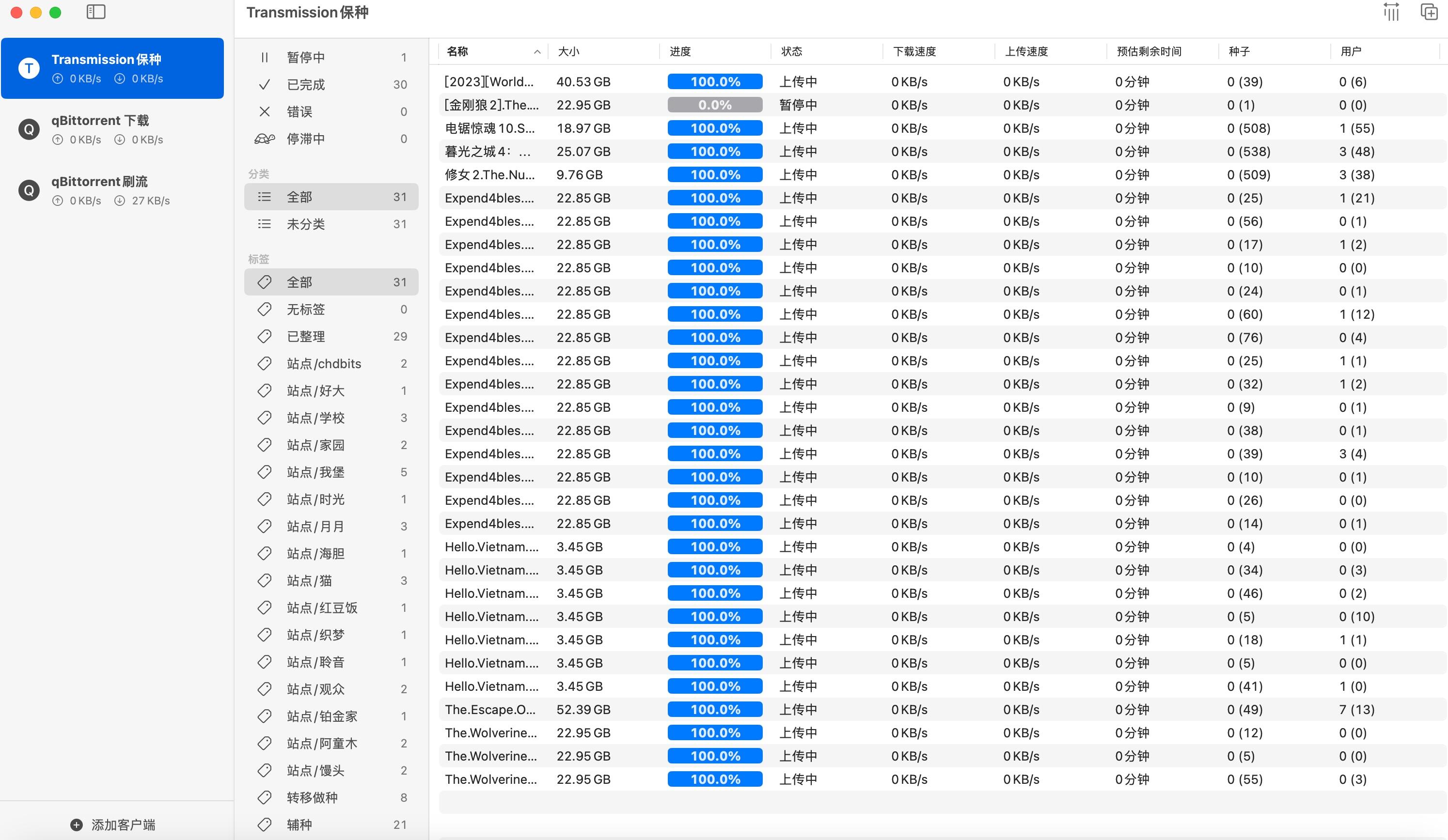1448x840 pixels.
Task: Sort by 预估剩余时间 column header
Action: pyautogui.click(x=1163, y=52)
